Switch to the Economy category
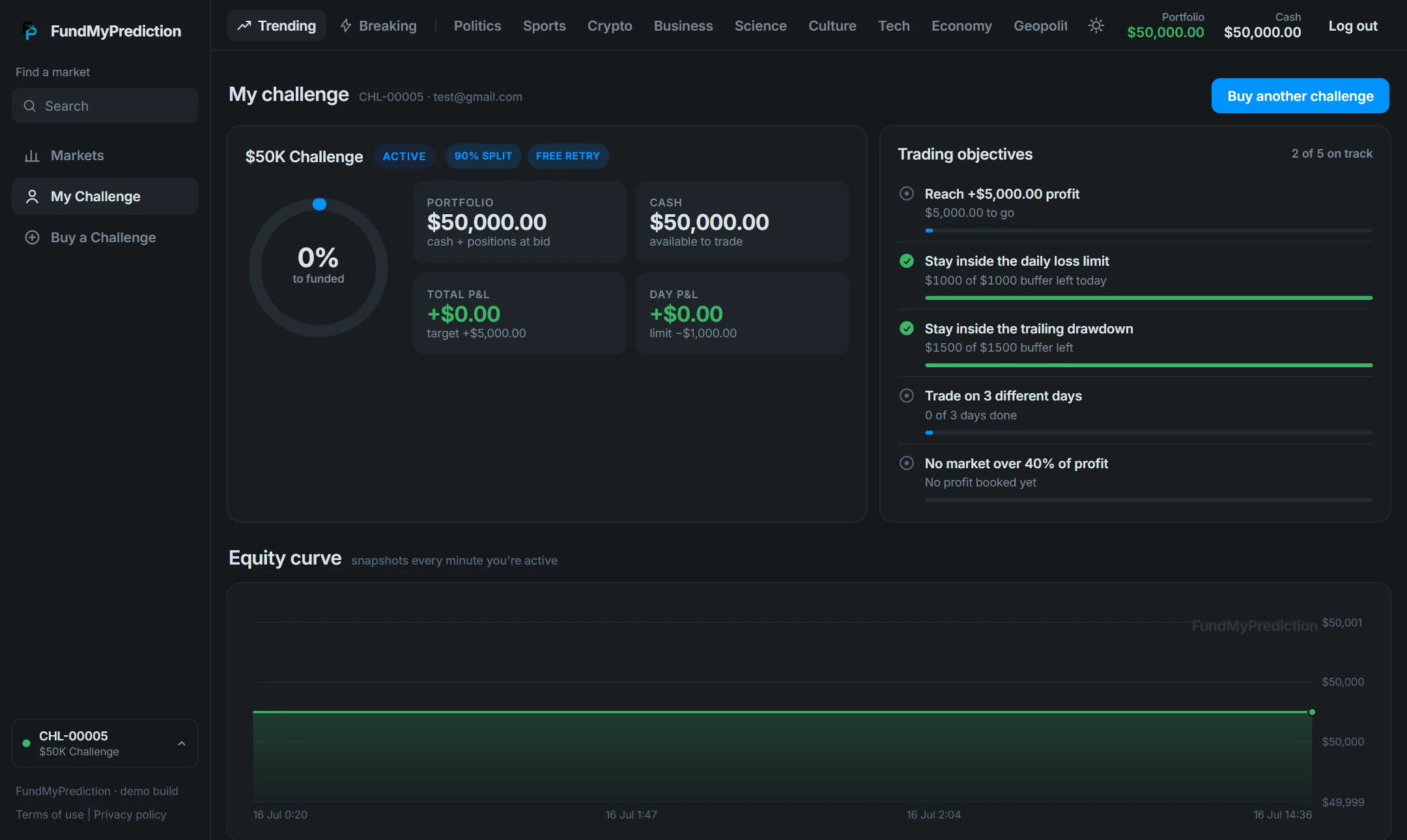1407x840 pixels. point(961,26)
